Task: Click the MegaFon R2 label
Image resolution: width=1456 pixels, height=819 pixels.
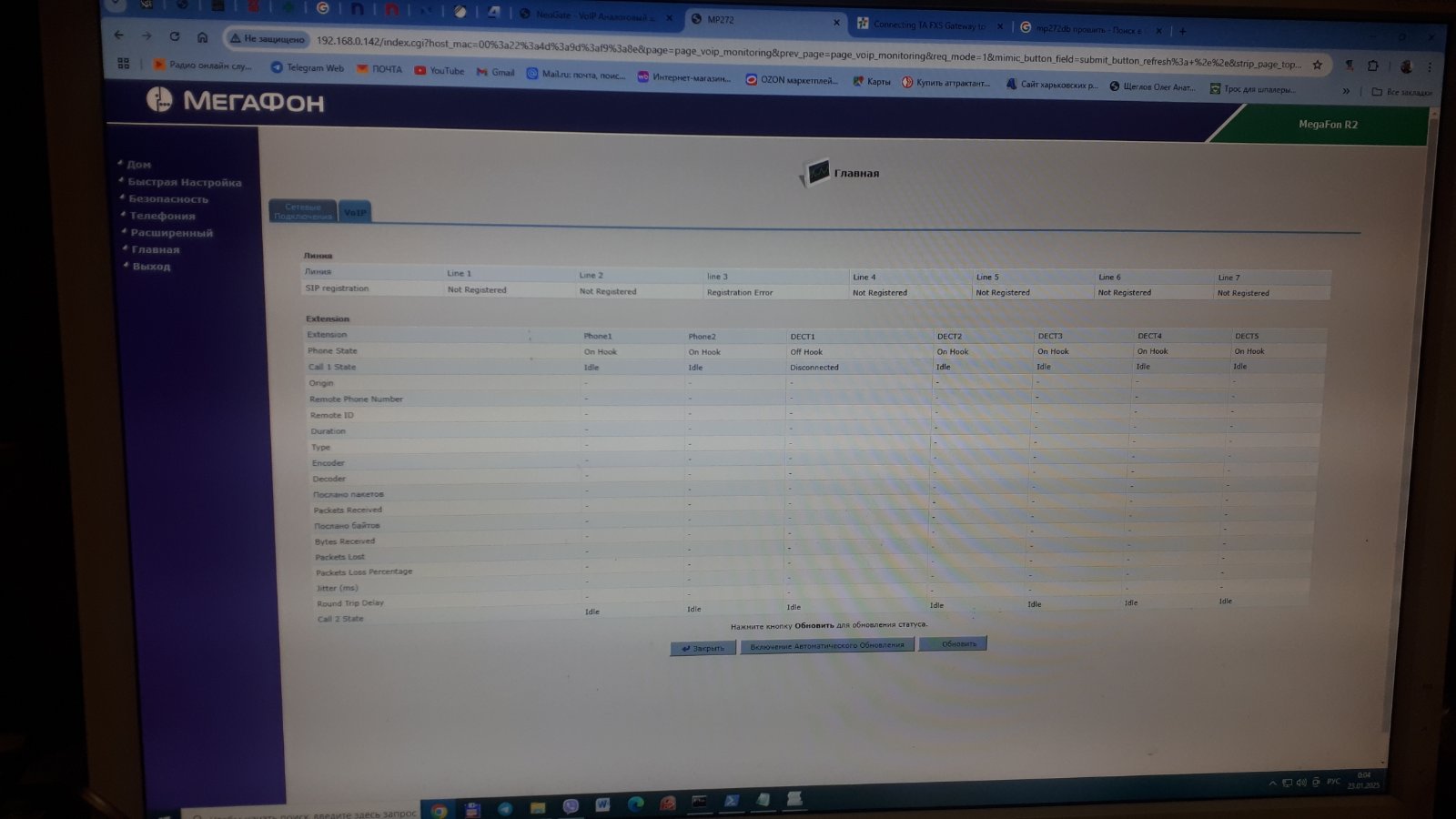Action: [x=1328, y=125]
